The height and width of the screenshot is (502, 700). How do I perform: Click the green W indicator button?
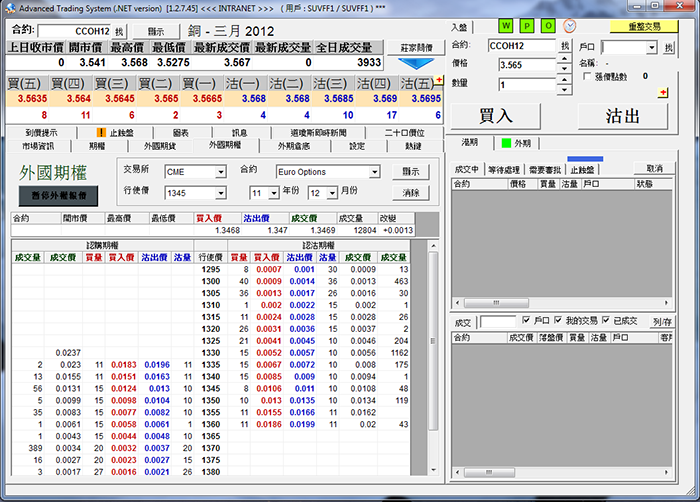(x=507, y=25)
